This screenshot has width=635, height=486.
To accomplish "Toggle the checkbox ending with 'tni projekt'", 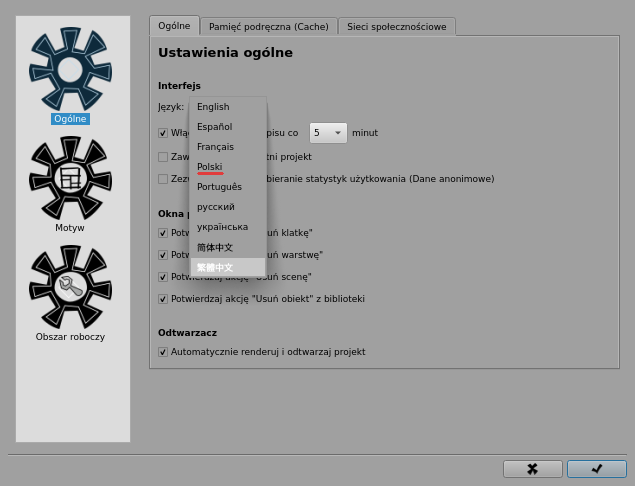I will point(163,157).
